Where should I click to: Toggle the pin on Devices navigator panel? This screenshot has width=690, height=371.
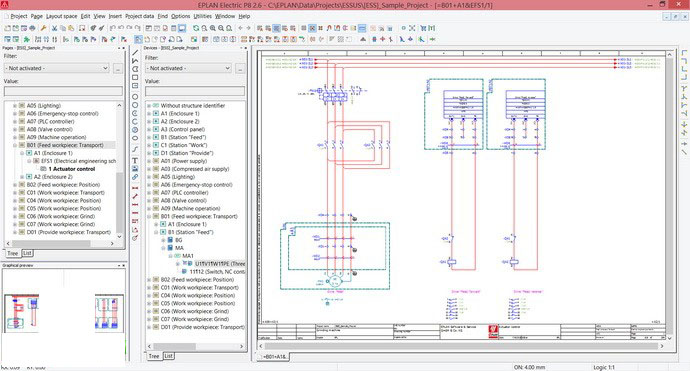click(x=241, y=48)
